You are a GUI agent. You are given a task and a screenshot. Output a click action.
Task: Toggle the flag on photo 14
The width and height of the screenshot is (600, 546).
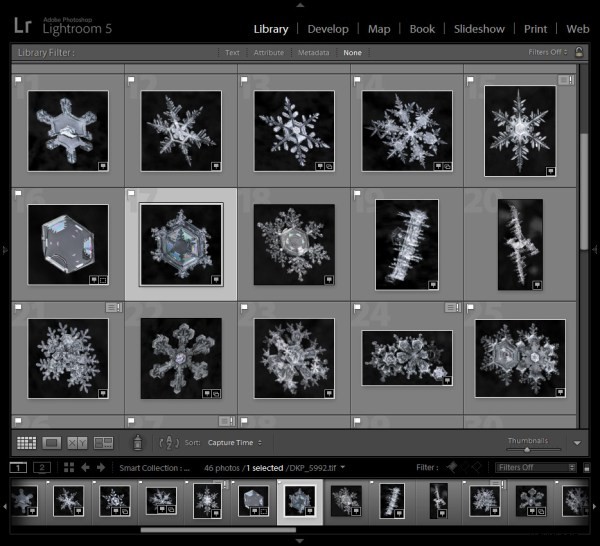(357, 80)
